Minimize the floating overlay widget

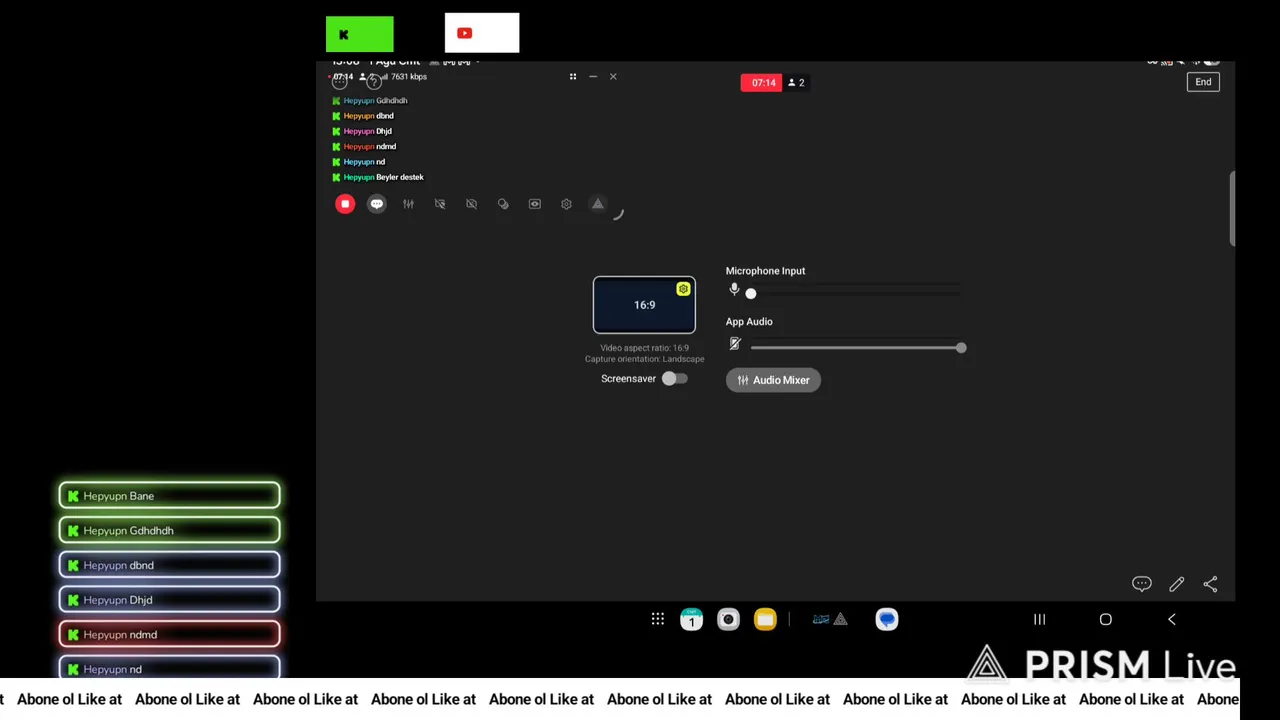click(x=593, y=76)
